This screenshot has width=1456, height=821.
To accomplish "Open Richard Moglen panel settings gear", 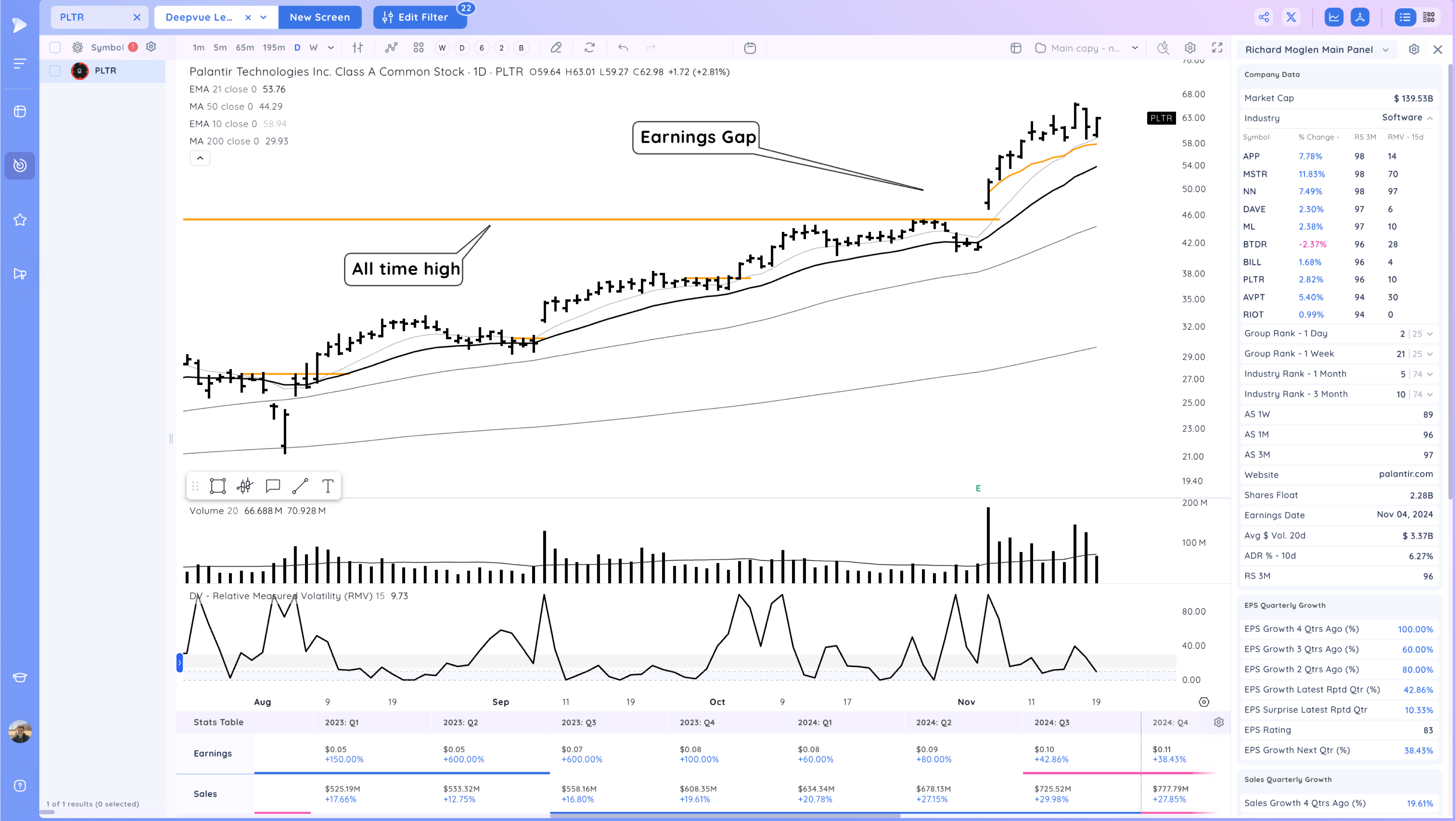I will point(1414,50).
